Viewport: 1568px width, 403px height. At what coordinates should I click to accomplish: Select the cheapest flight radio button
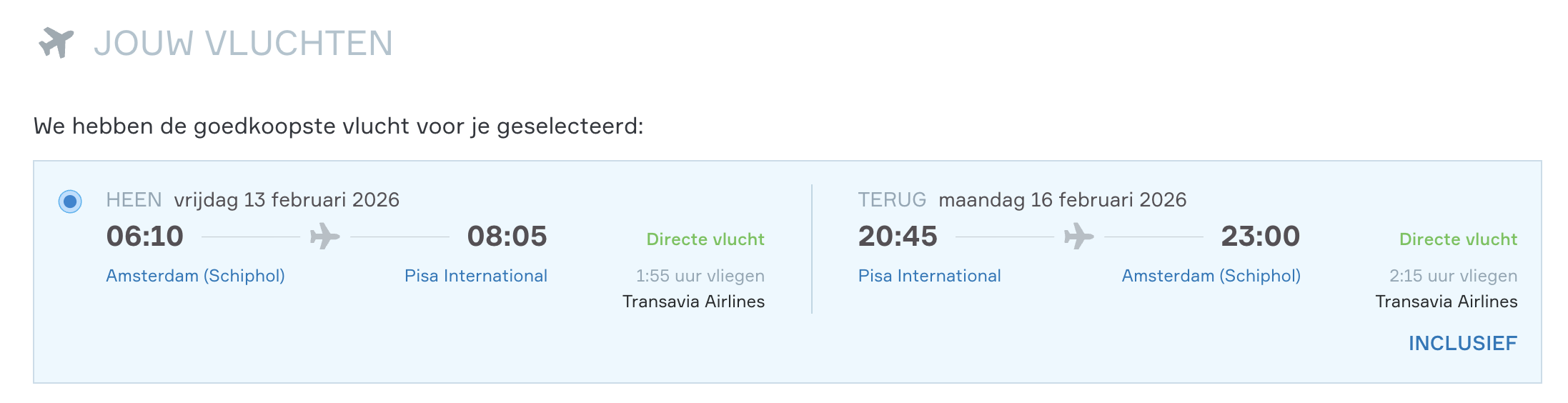tap(70, 201)
